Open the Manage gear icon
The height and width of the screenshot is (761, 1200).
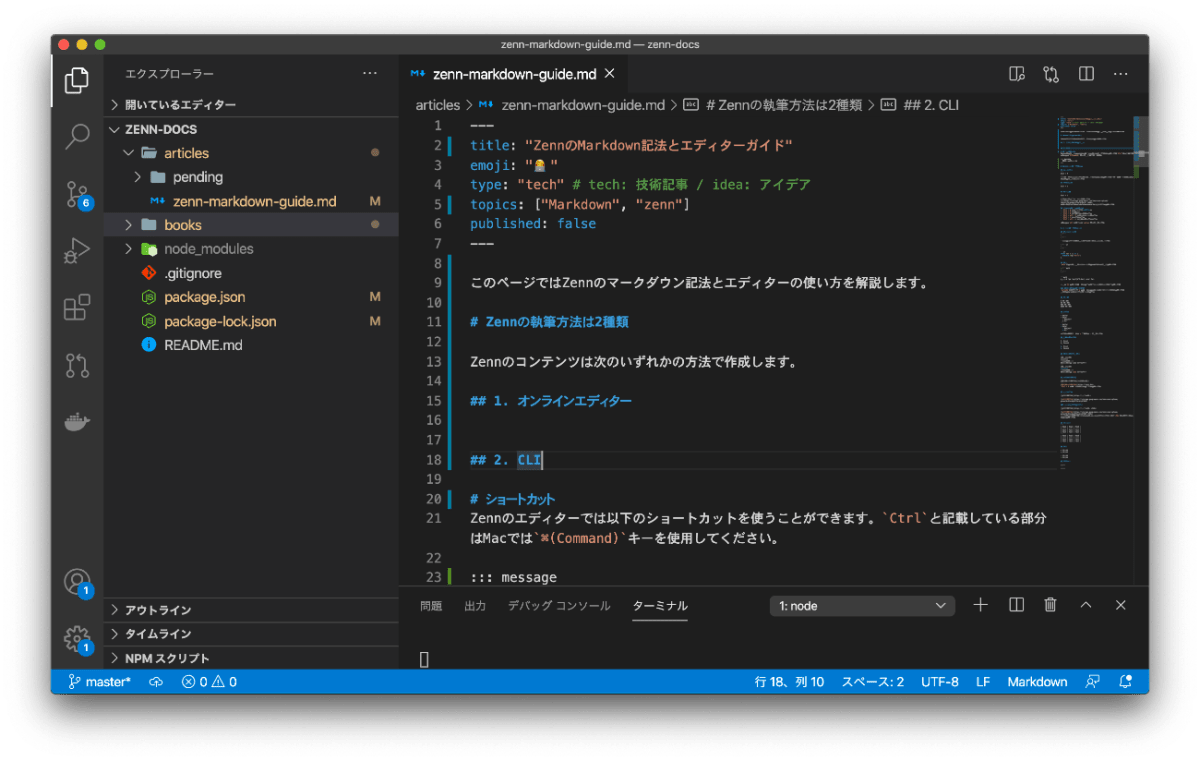click(77, 638)
